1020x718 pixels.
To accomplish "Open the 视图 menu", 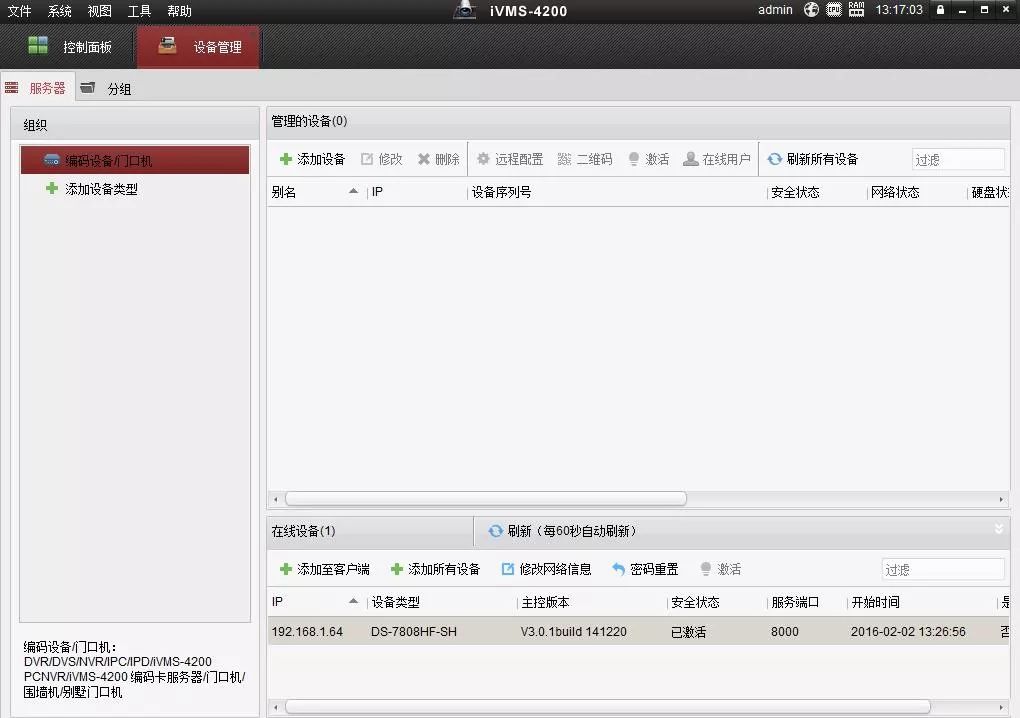I will [x=100, y=11].
